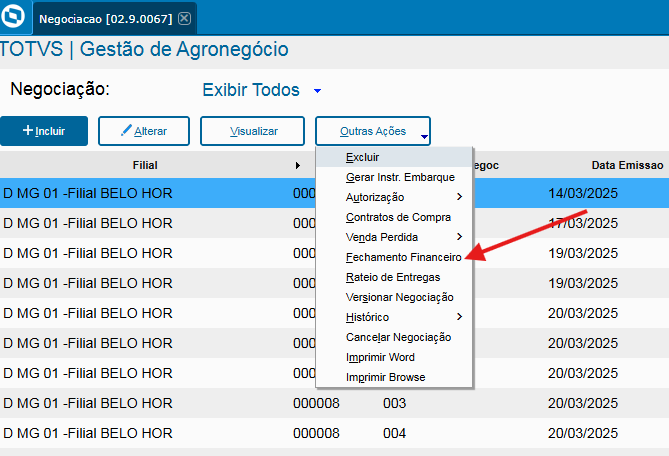Expand the Histórico submenu
Screen dimensions: 669x456
(394, 317)
